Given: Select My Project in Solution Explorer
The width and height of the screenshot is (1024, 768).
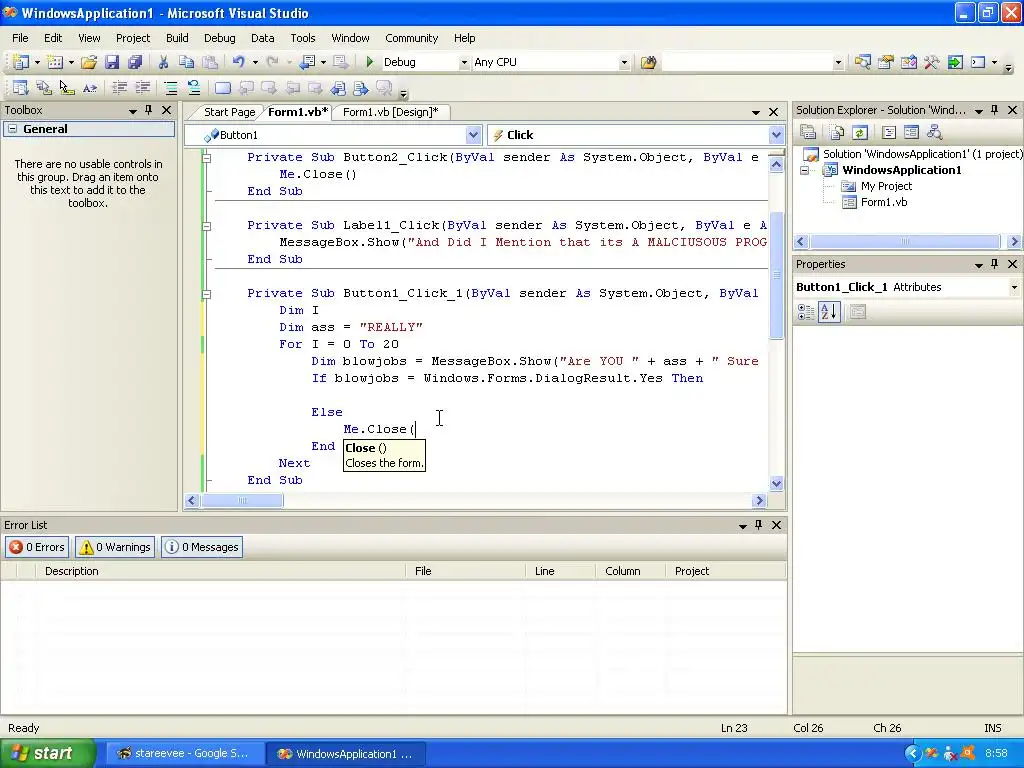Looking at the screenshot, I should 886,186.
